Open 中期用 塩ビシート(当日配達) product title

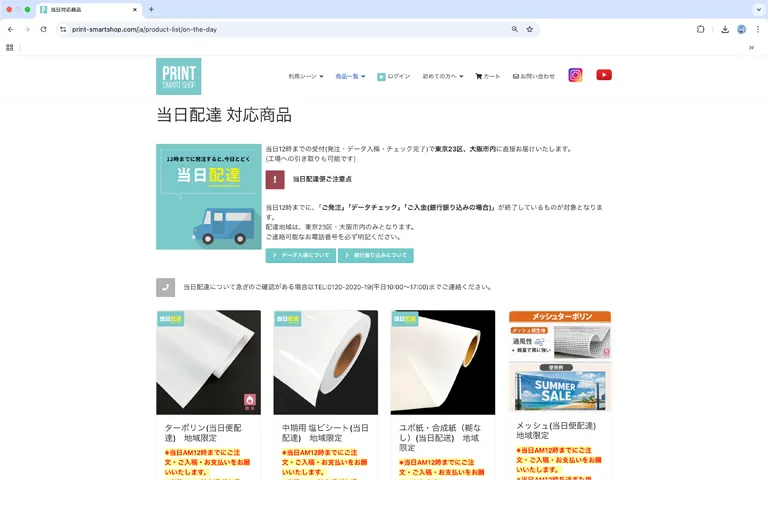click(x=325, y=433)
